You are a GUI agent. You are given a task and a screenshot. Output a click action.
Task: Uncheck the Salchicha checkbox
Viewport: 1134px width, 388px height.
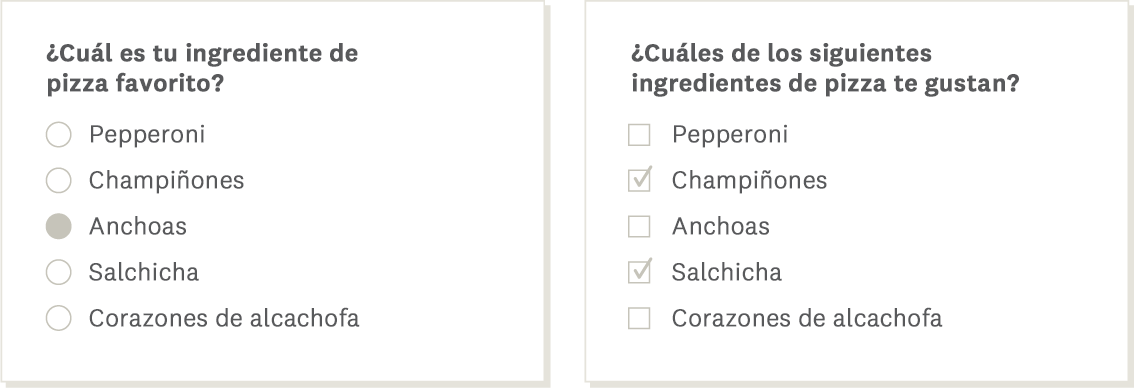tap(639, 272)
